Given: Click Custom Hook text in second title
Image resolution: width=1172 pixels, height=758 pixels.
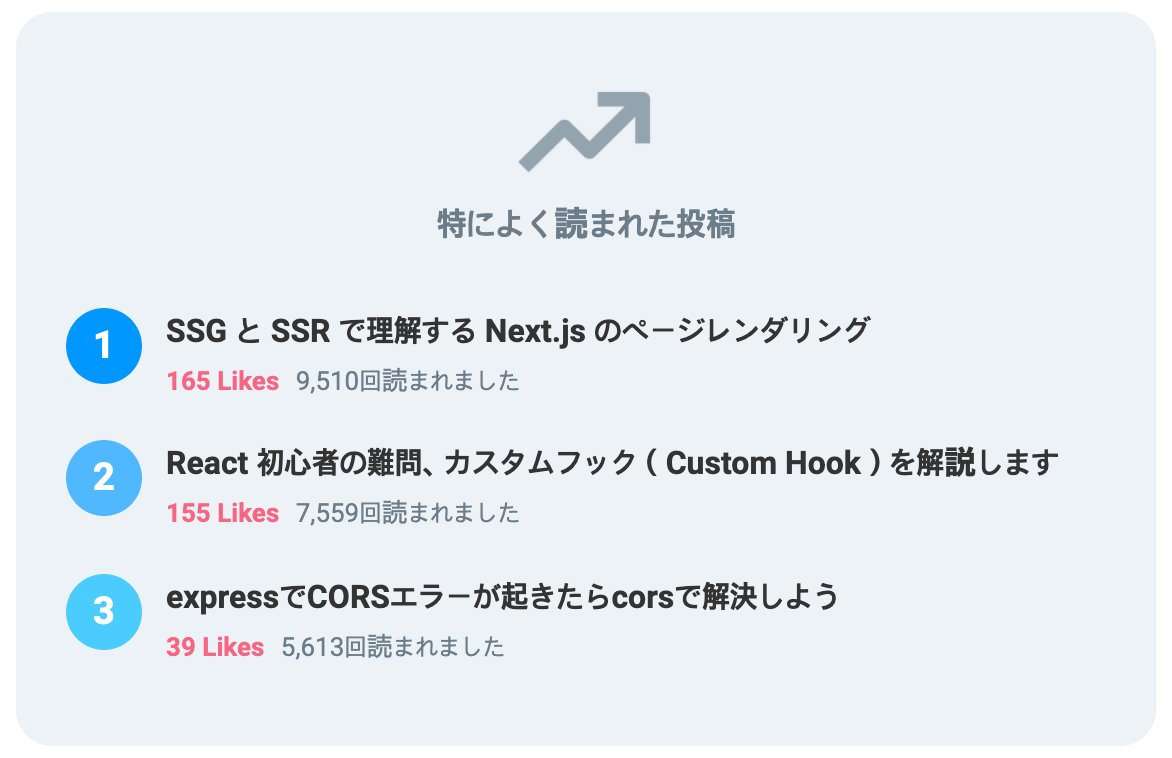Looking at the screenshot, I should point(763,463).
